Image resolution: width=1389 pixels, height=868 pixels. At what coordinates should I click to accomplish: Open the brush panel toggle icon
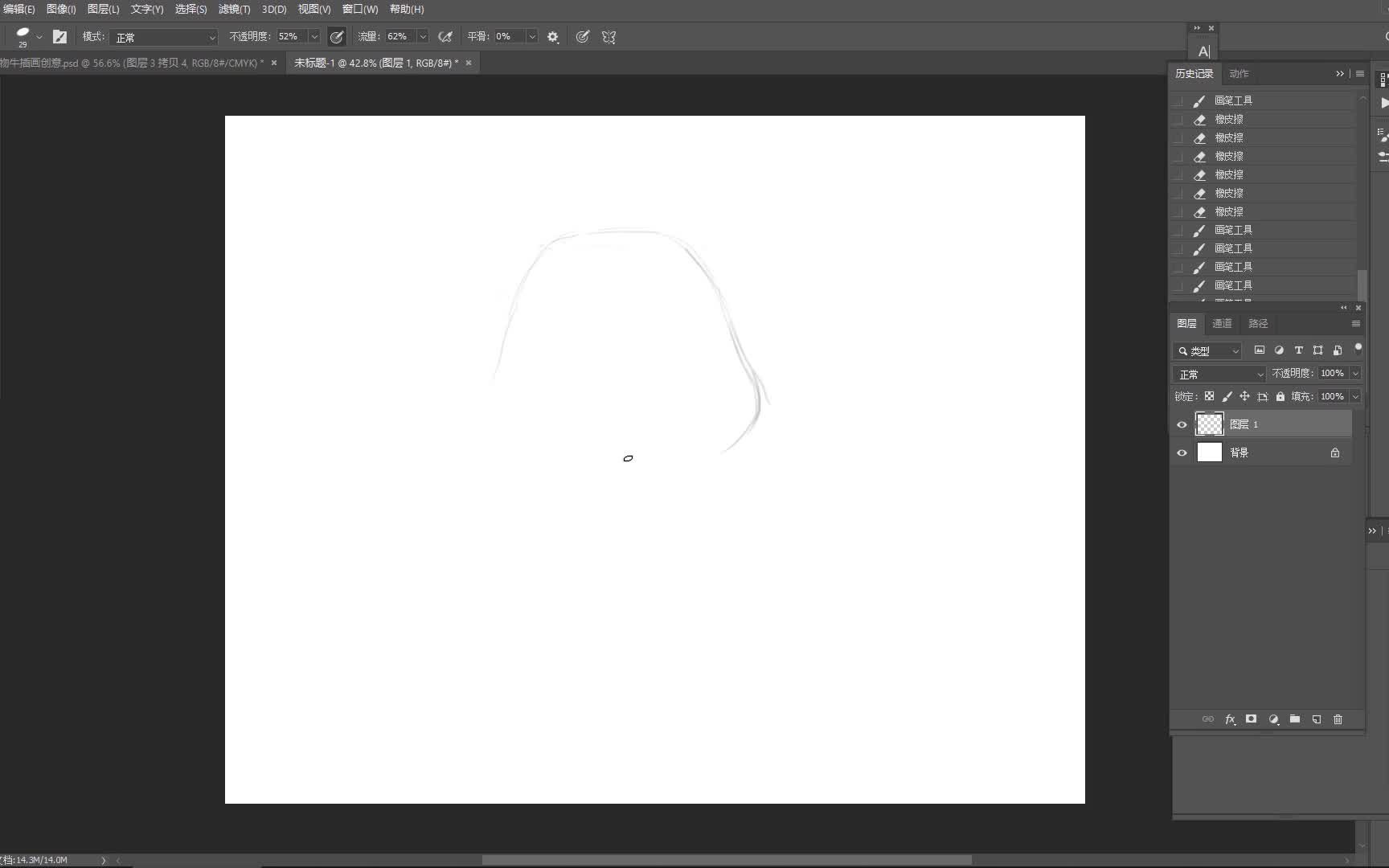click(x=59, y=36)
